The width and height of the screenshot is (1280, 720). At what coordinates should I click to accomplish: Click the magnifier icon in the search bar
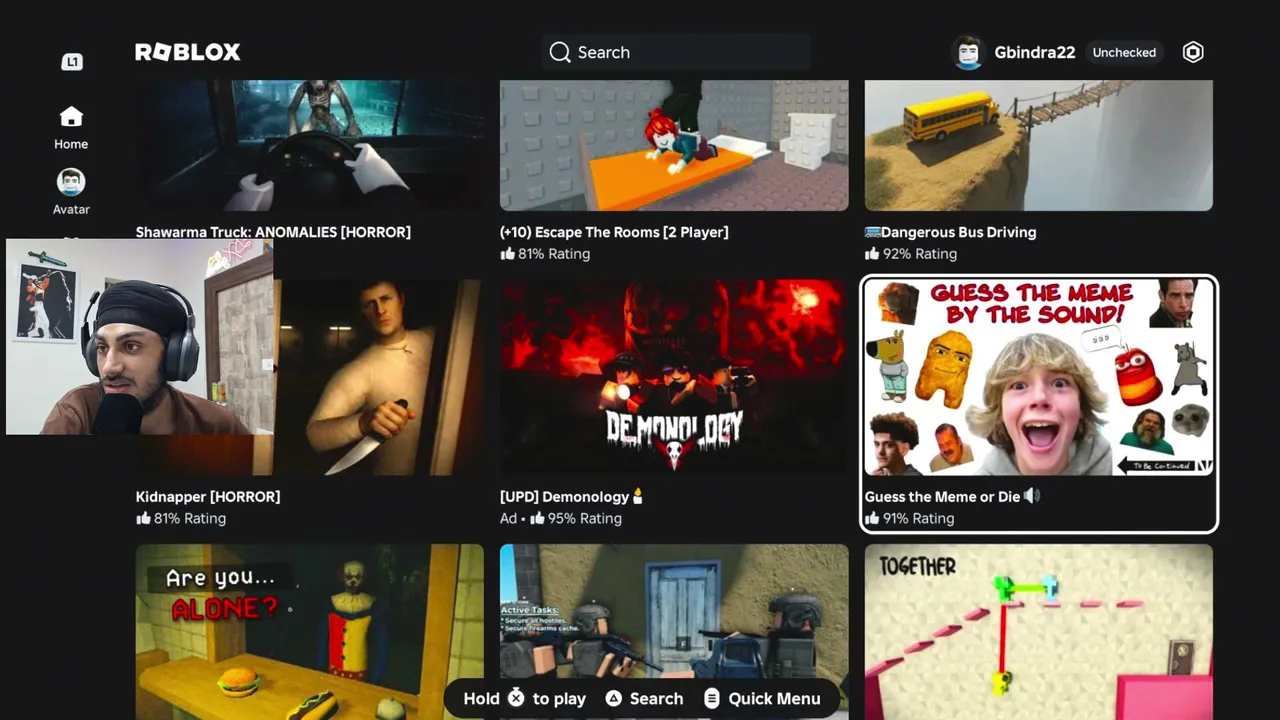point(560,52)
